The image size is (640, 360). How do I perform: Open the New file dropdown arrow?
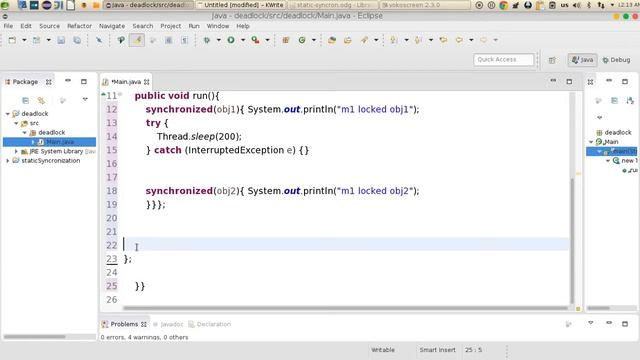(x=24, y=40)
